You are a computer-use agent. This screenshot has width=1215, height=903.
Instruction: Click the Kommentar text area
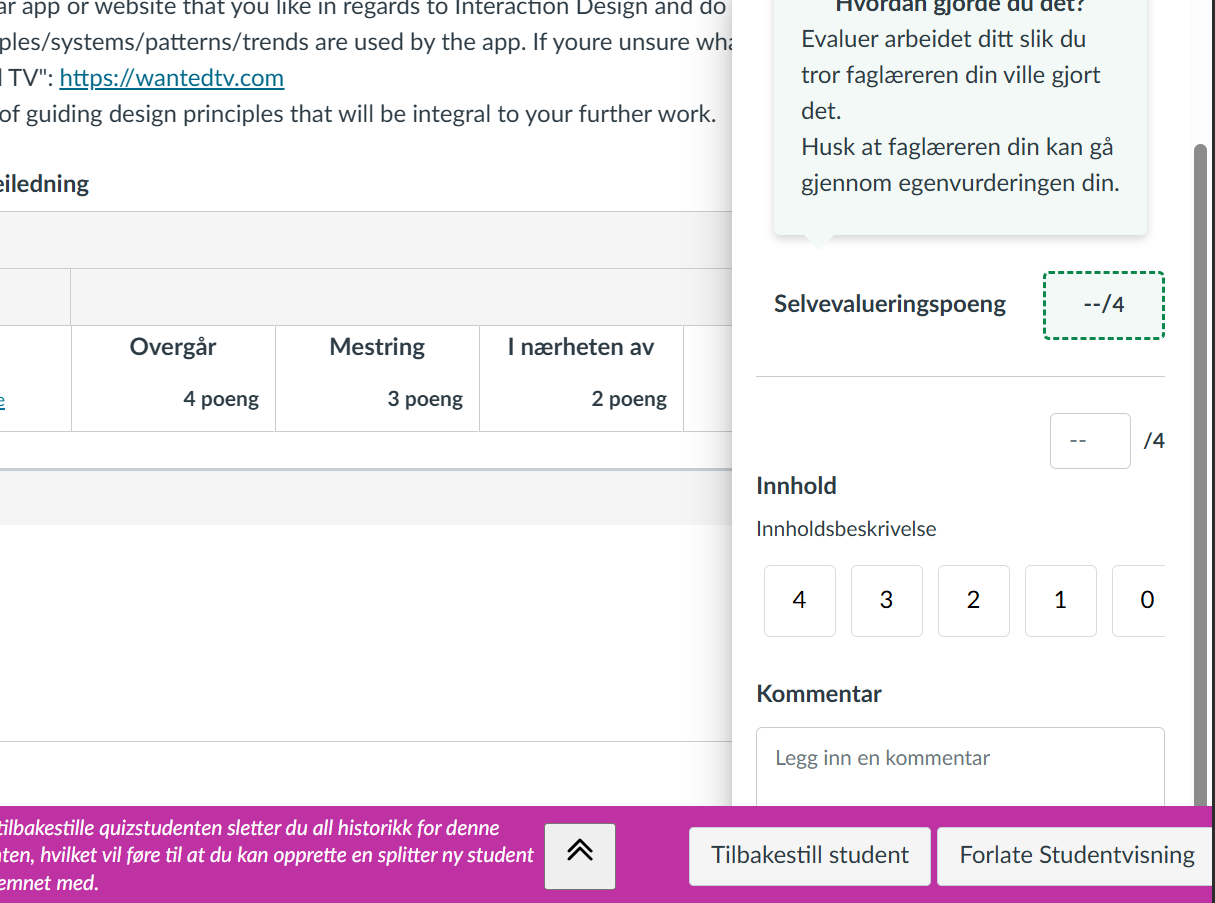pos(960,768)
